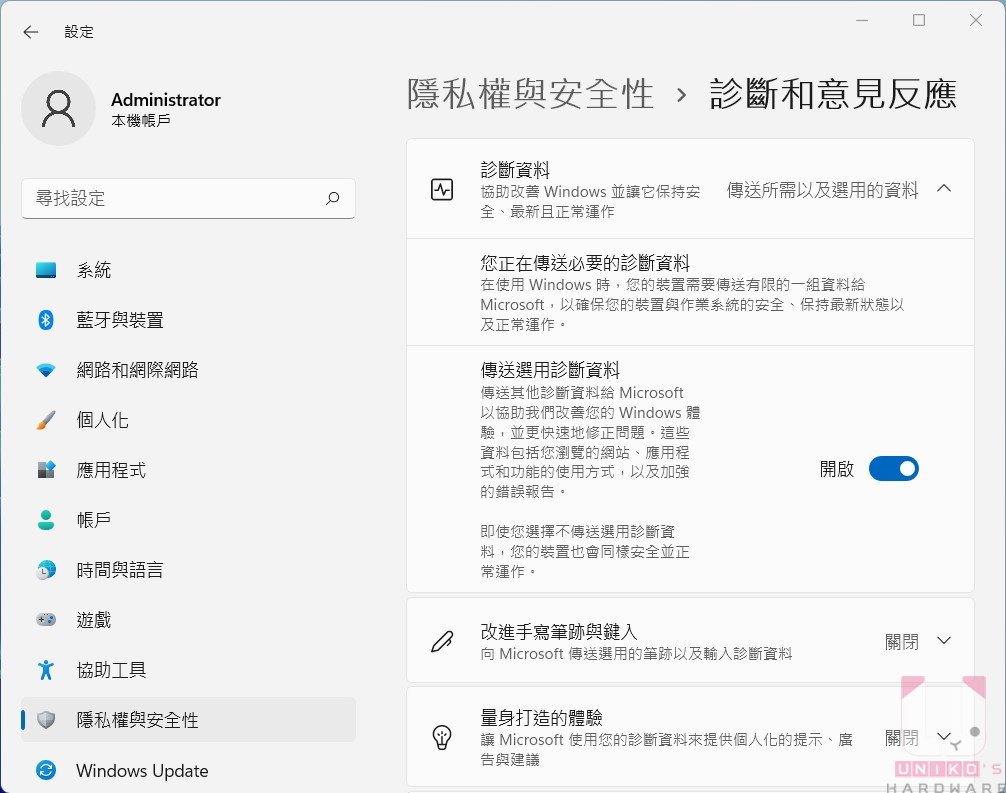Click the 診斷資料 heartbeat icon
Viewport: 1006px width, 793px height.
(441, 190)
